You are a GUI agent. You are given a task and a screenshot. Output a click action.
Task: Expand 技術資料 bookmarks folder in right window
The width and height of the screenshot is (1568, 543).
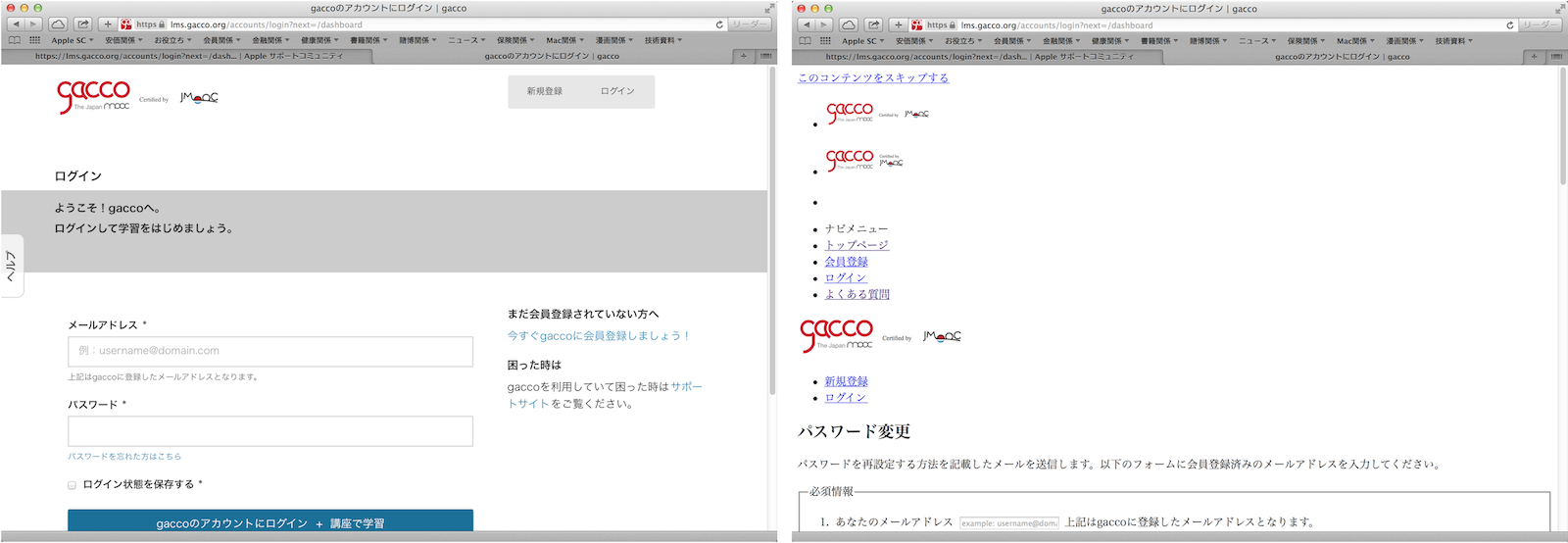click(x=1453, y=41)
